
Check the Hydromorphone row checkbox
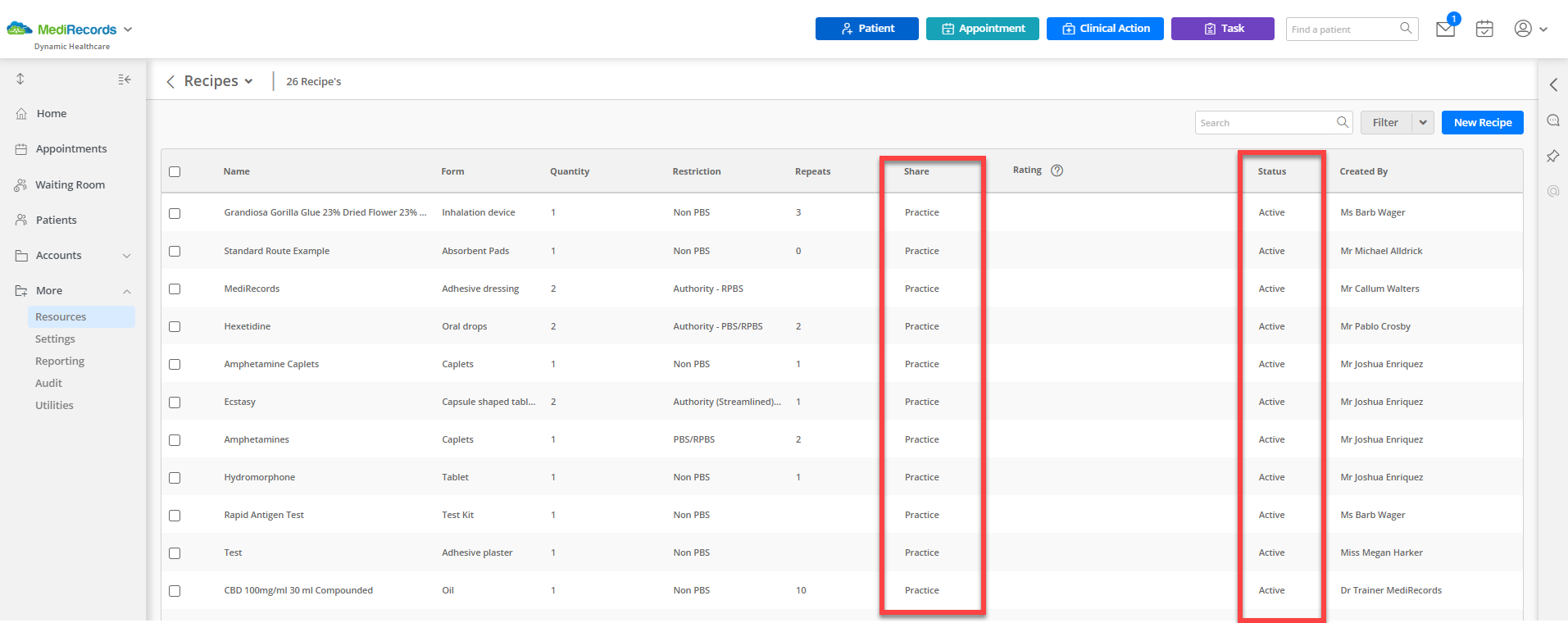tap(175, 478)
